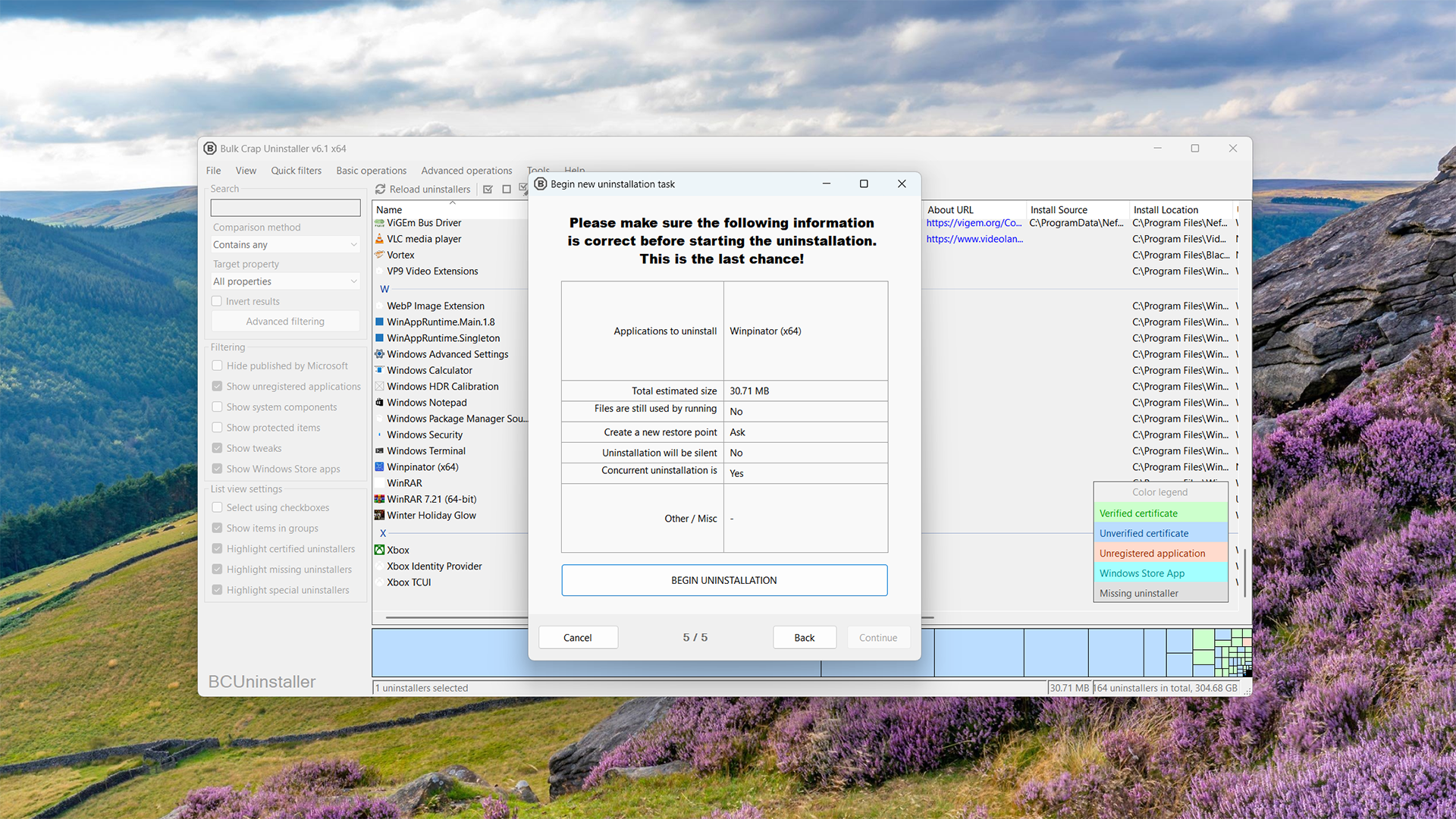
Task: Toggle Highlight certified uninstallers
Action: tap(217, 549)
